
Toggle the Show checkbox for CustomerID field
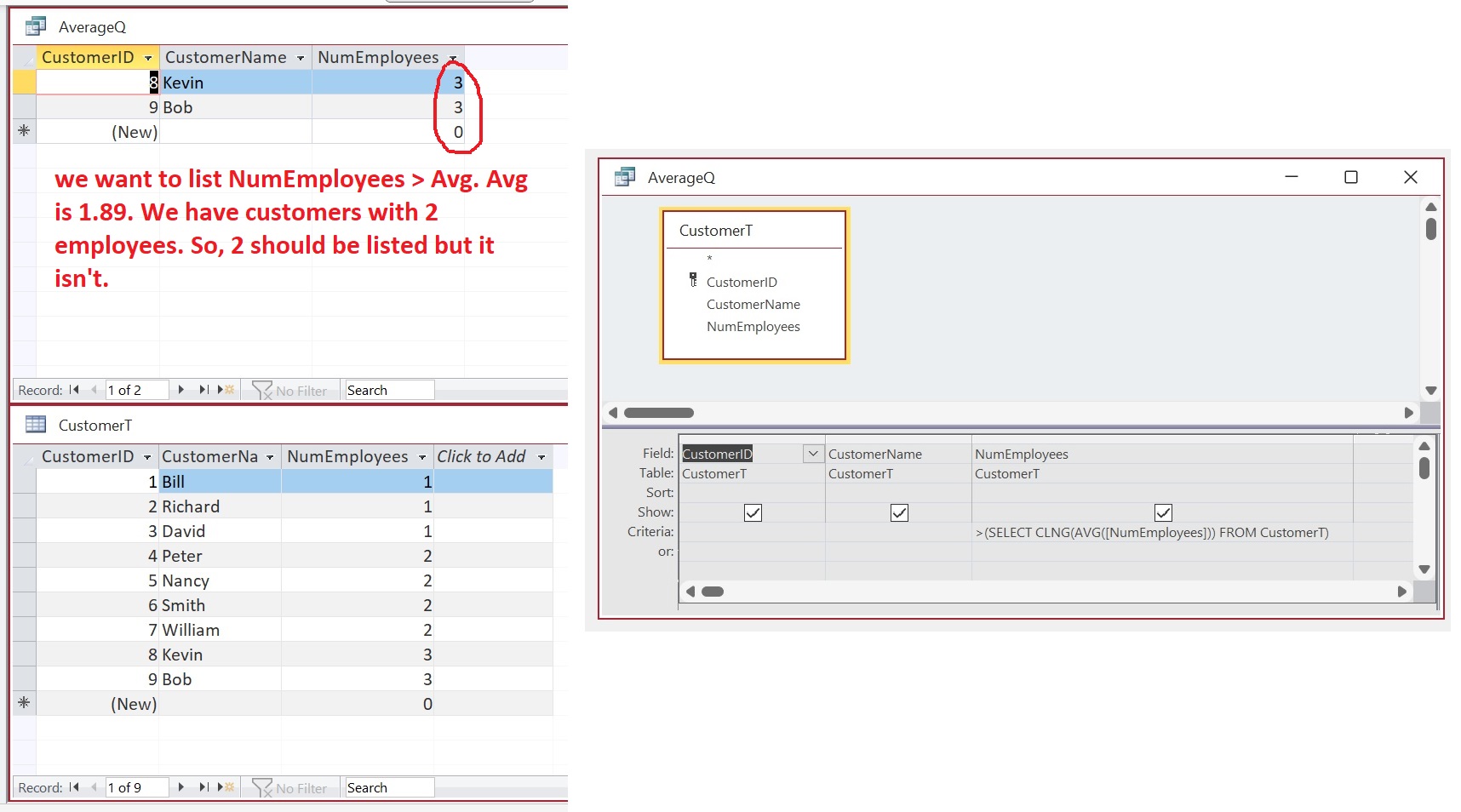(752, 512)
